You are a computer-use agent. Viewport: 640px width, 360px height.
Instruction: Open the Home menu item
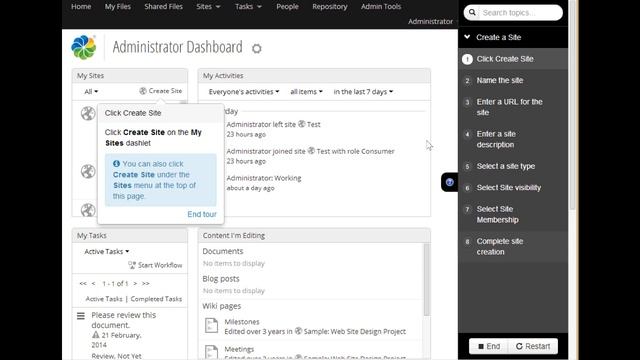click(81, 7)
